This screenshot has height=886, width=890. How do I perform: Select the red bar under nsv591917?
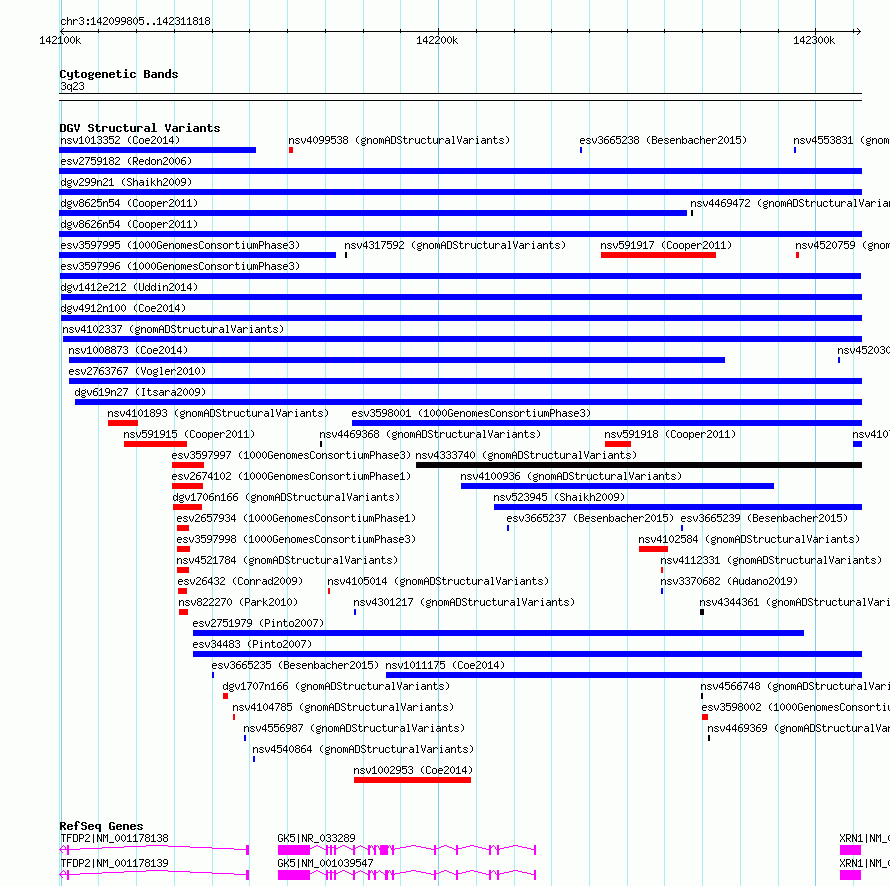658,255
